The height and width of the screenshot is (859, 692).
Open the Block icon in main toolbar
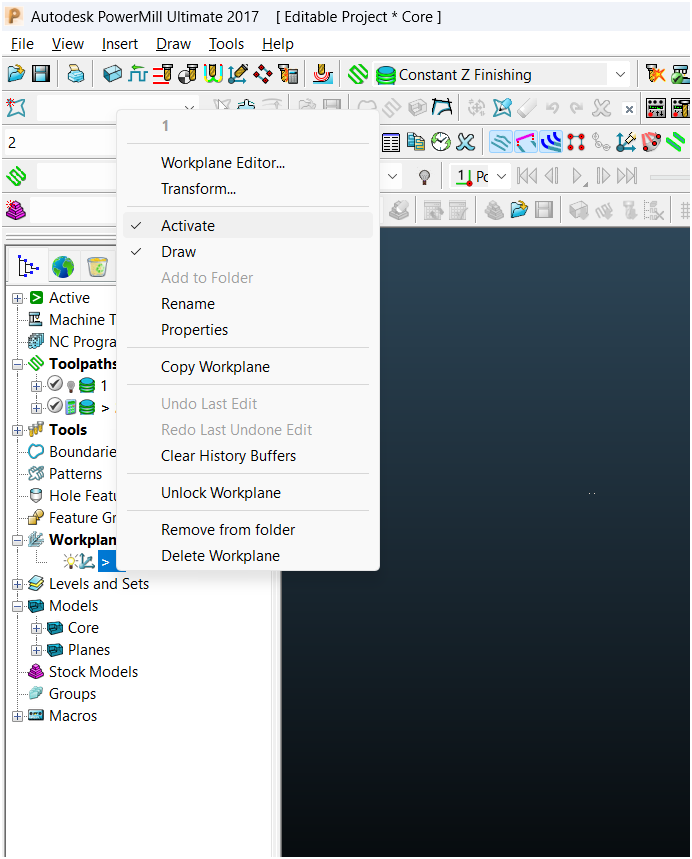coord(112,73)
